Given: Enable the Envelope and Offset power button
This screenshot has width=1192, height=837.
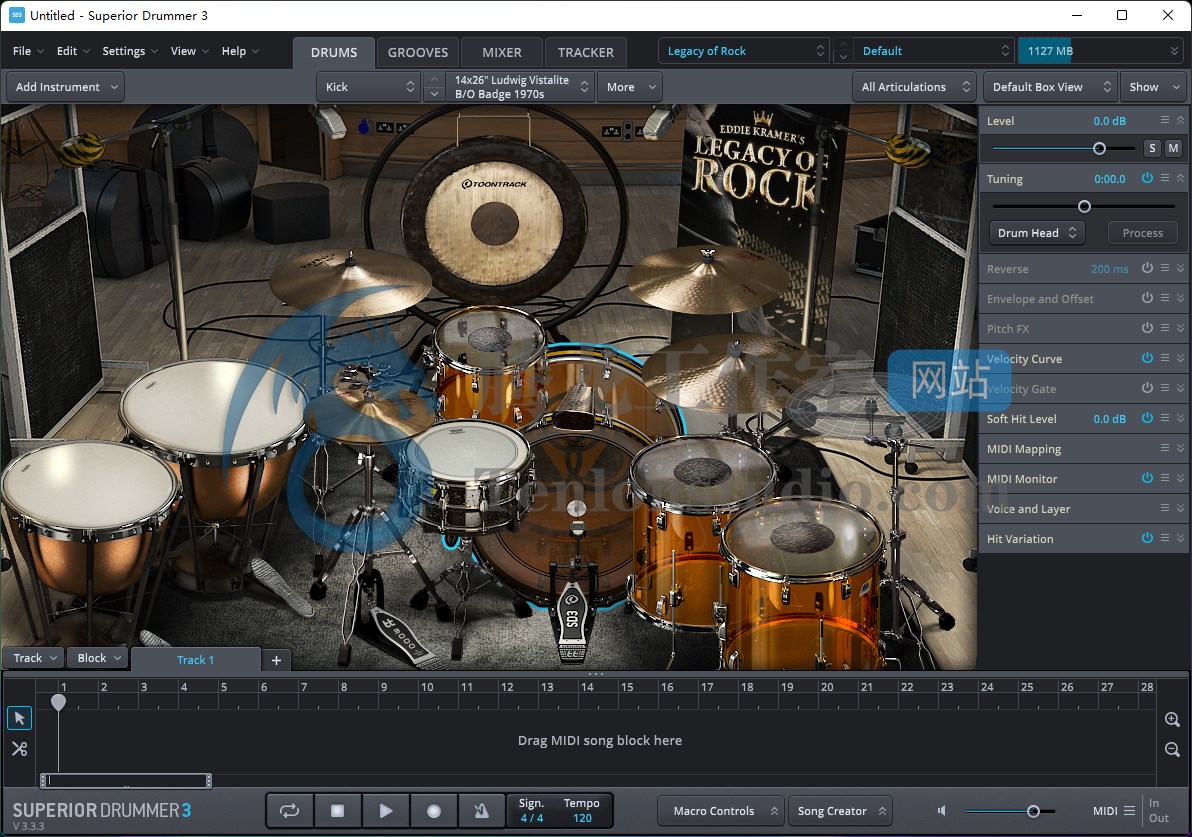Looking at the screenshot, I should (1147, 298).
